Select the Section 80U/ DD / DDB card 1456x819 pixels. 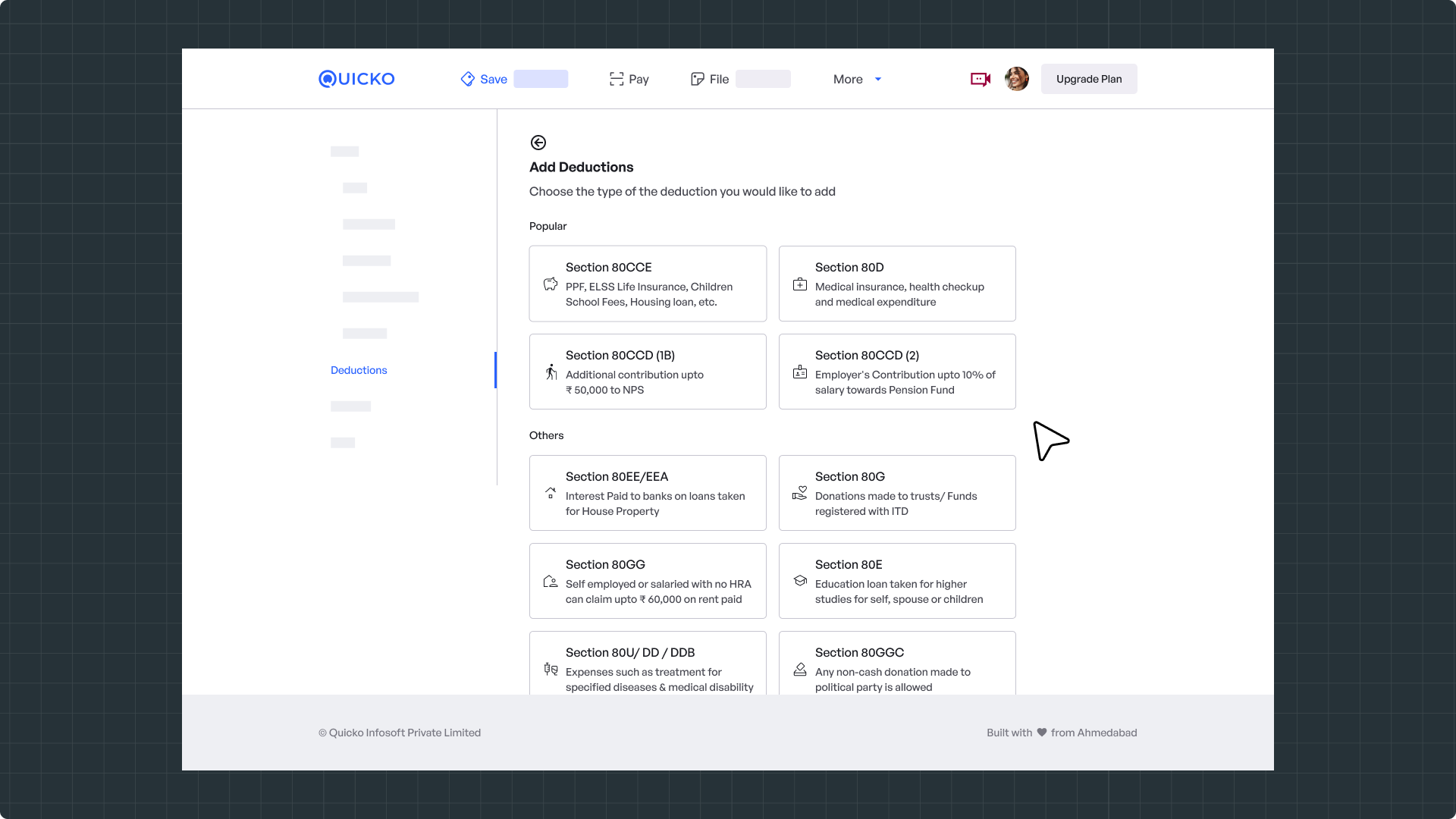647,664
